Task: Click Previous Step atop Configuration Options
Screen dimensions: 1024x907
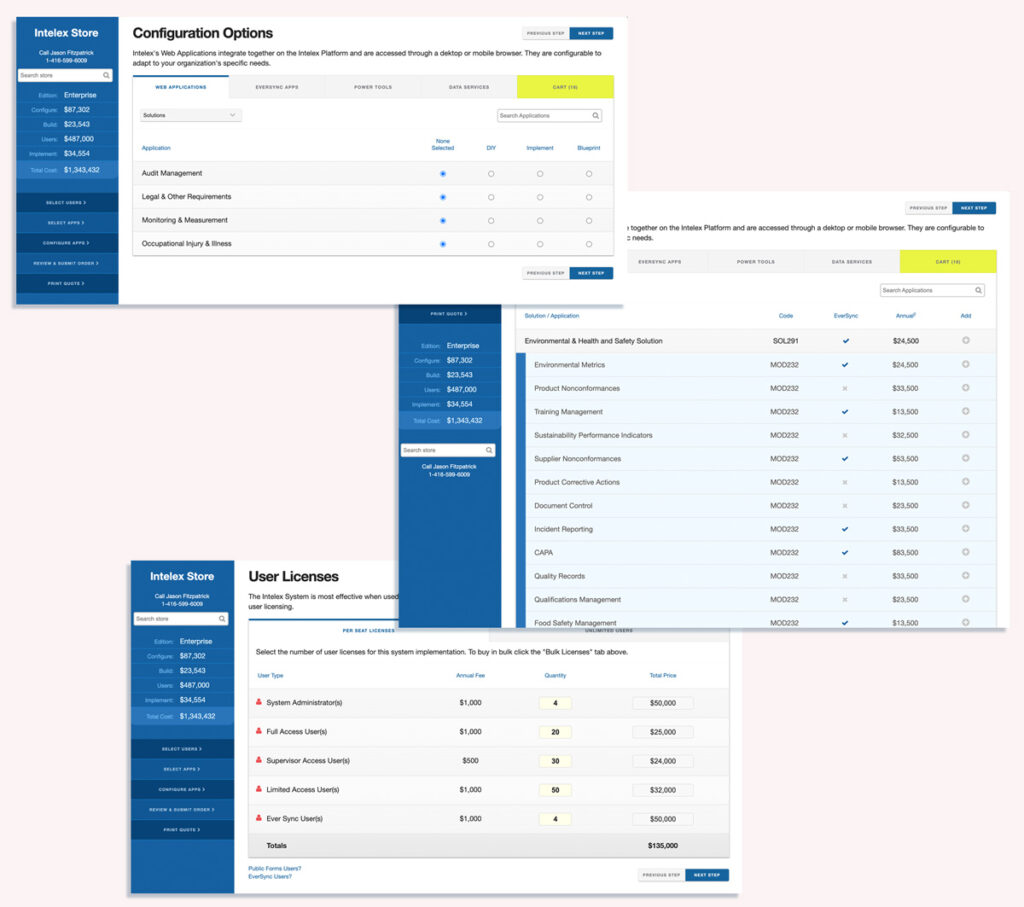Action: (546, 33)
